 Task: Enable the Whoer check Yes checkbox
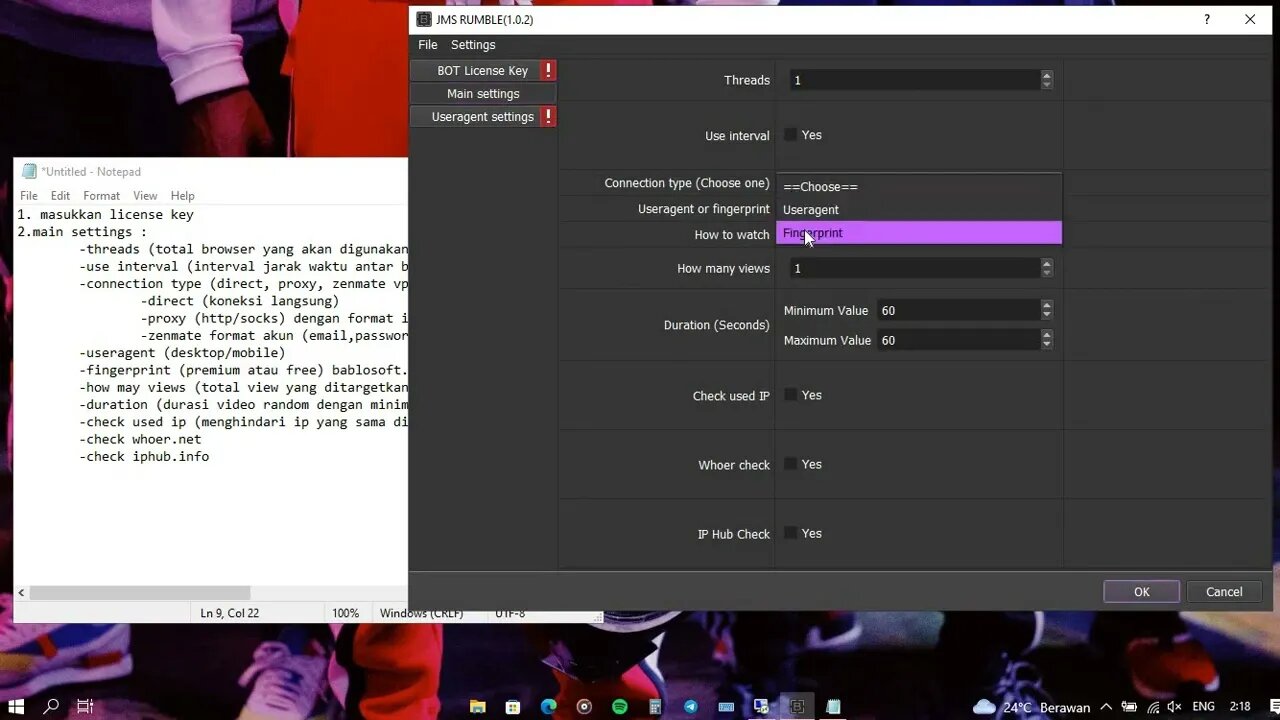click(x=790, y=464)
